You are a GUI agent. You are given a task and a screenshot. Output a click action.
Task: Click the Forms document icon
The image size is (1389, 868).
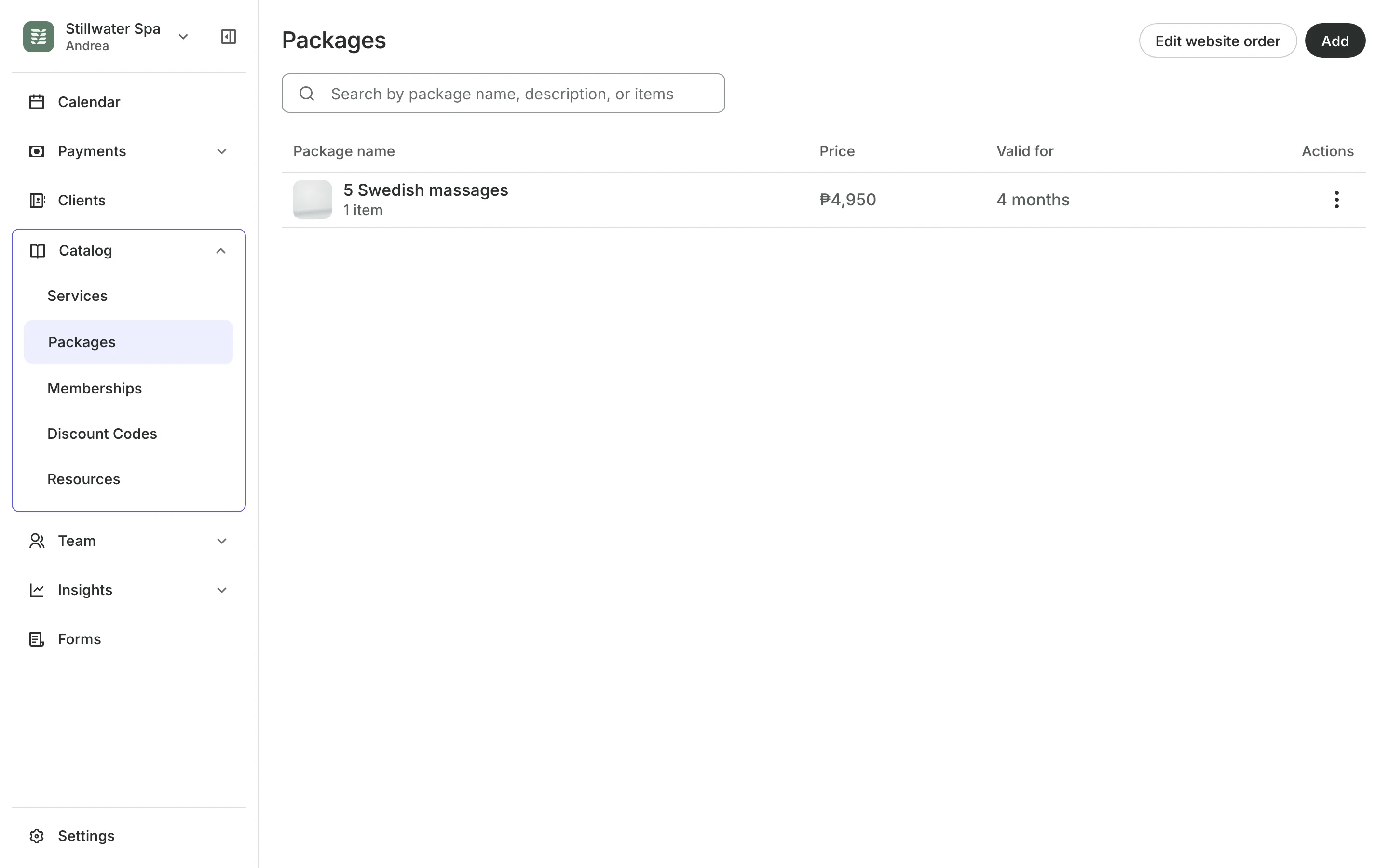(x=37, y=639)
